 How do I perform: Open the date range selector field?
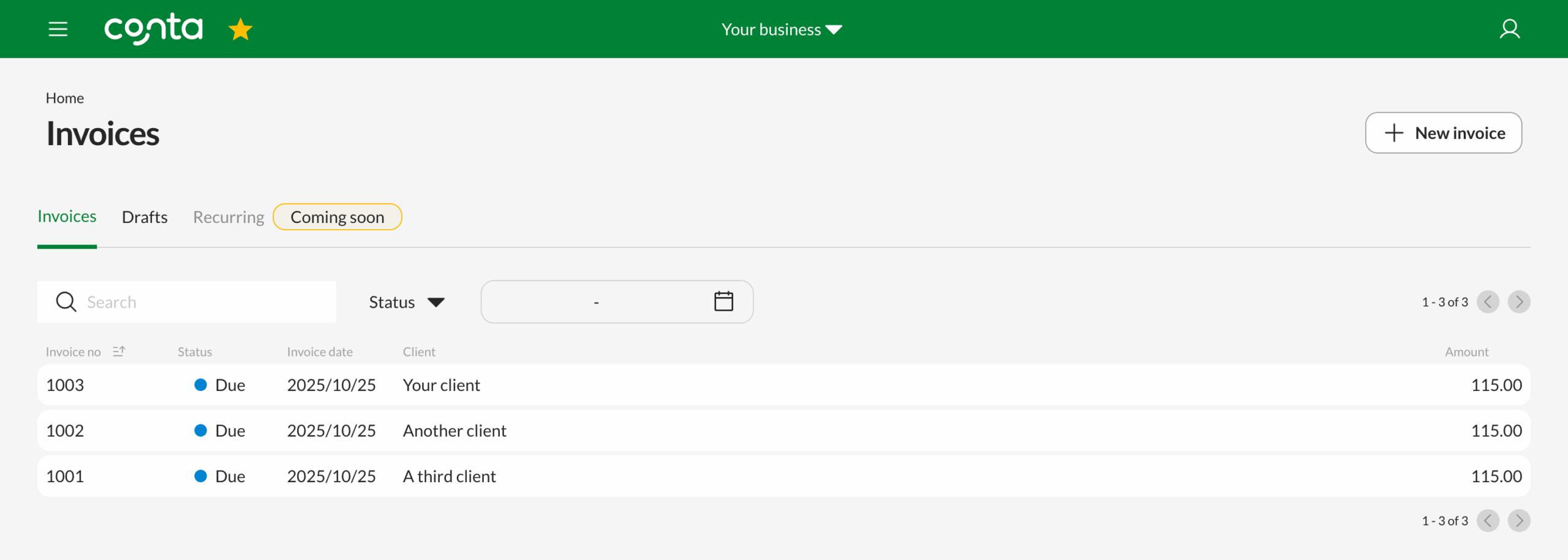coord(617,301)
